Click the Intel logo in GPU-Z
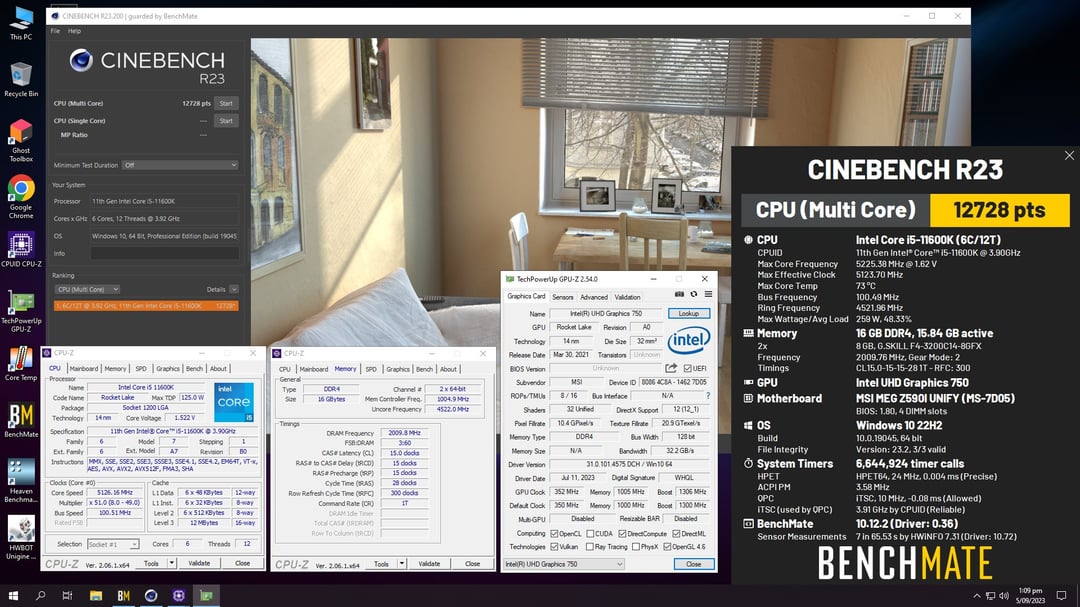The width and height of the screenshot is (1080, 607). coord(689,340)
